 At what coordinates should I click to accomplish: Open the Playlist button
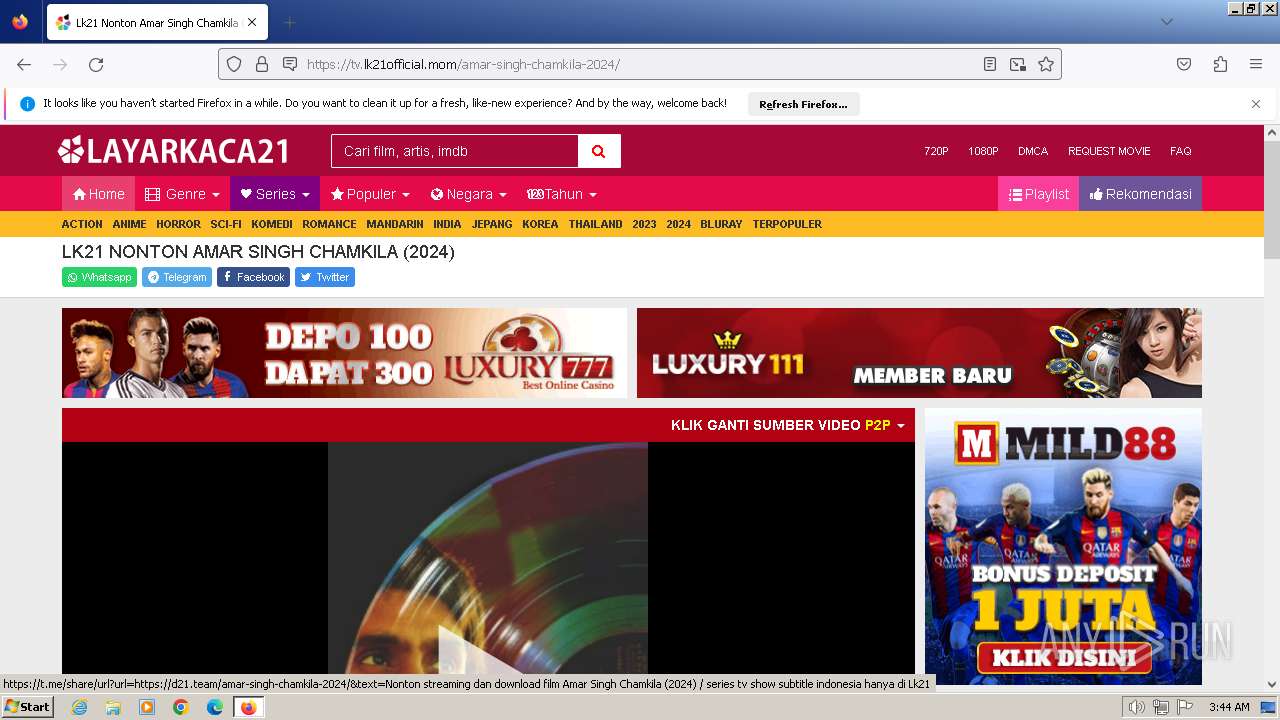(1038, 194)
